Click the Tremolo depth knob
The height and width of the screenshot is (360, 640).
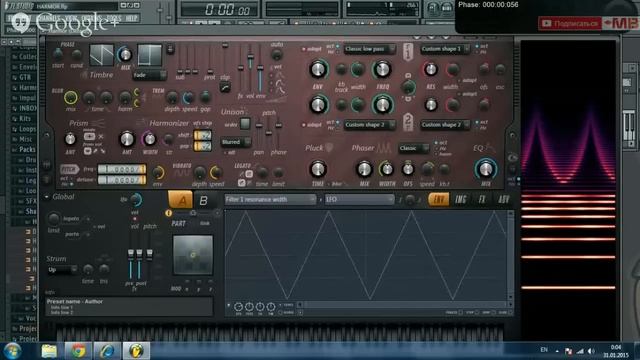tap(172, 98)
